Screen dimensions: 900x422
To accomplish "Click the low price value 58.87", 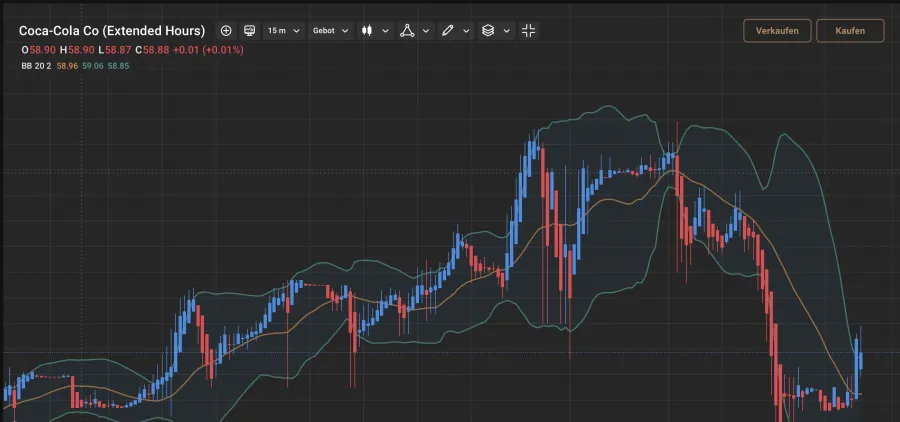I will coord(118,50).
